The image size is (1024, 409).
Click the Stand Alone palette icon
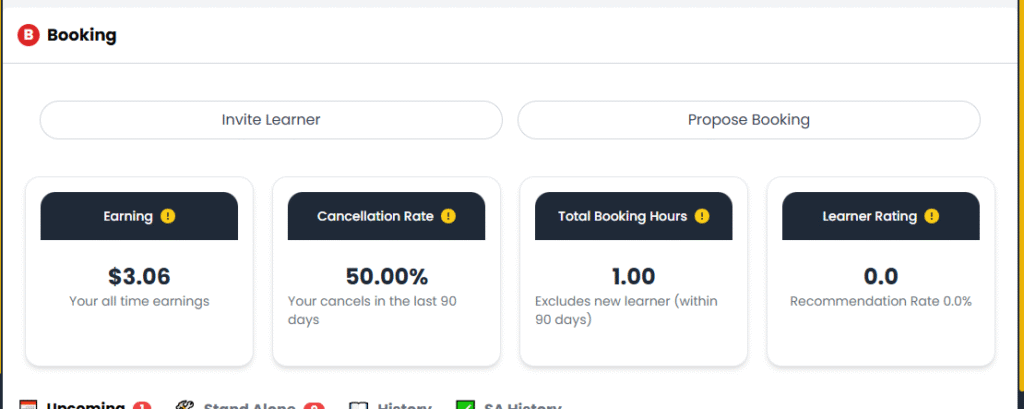184,406
